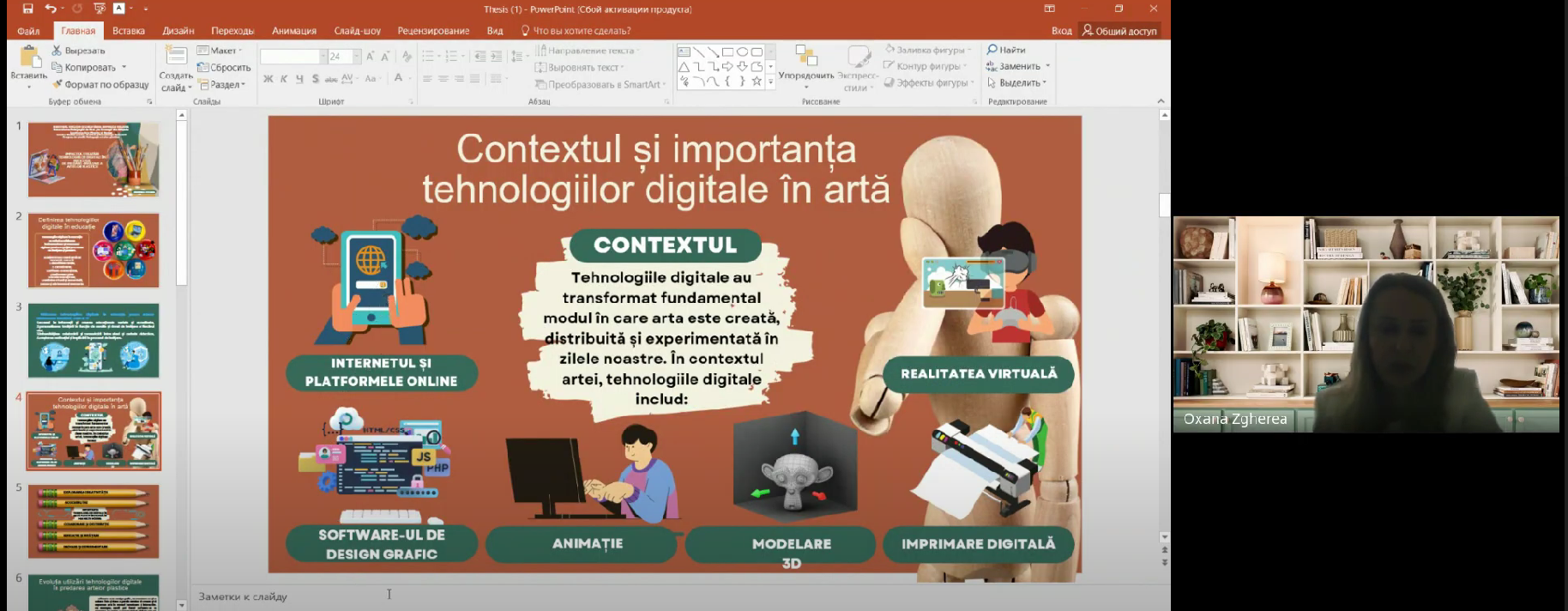Click the Вход sign-in link
The width and height of the screenshot is (1568, 611).
[x=1062, y=31]
